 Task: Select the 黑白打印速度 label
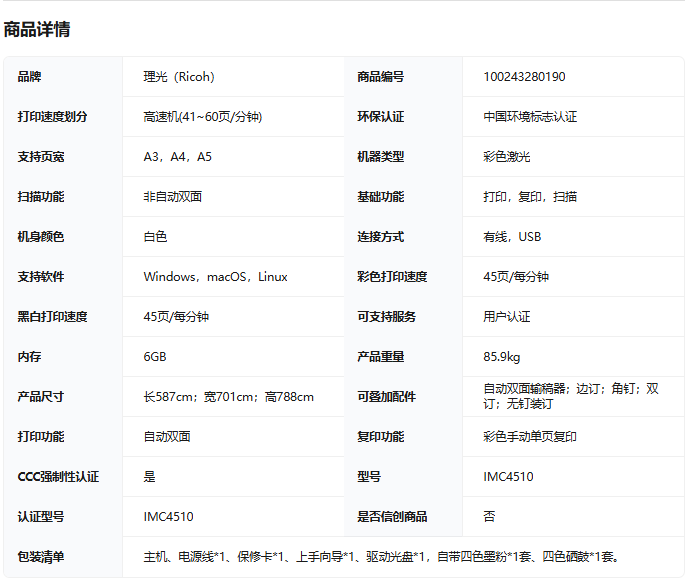52,317
